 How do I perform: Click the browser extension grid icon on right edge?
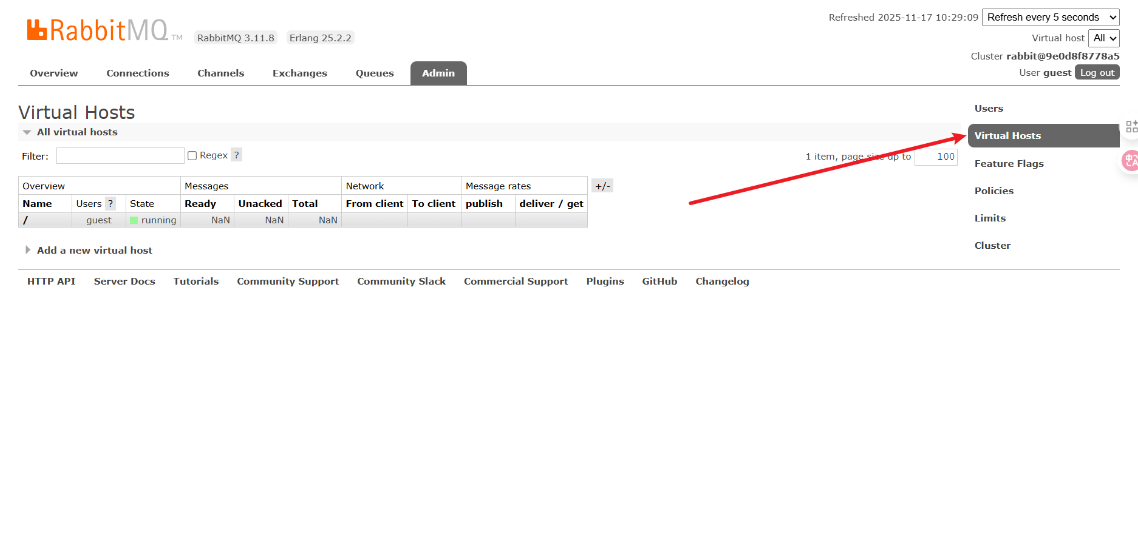point(1131,126)
